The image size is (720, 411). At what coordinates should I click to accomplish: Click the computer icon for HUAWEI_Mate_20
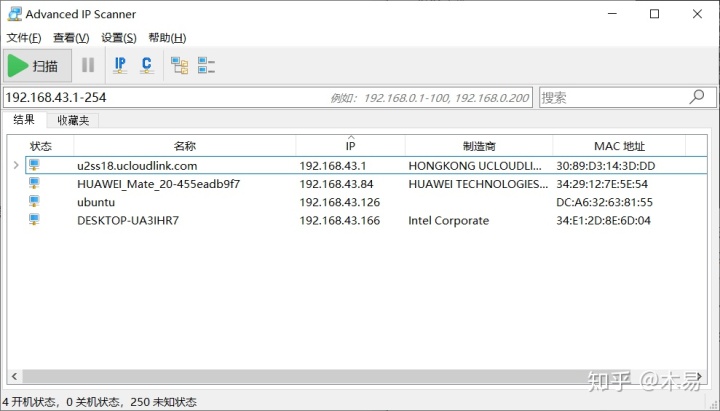click(x=34, y=183)
